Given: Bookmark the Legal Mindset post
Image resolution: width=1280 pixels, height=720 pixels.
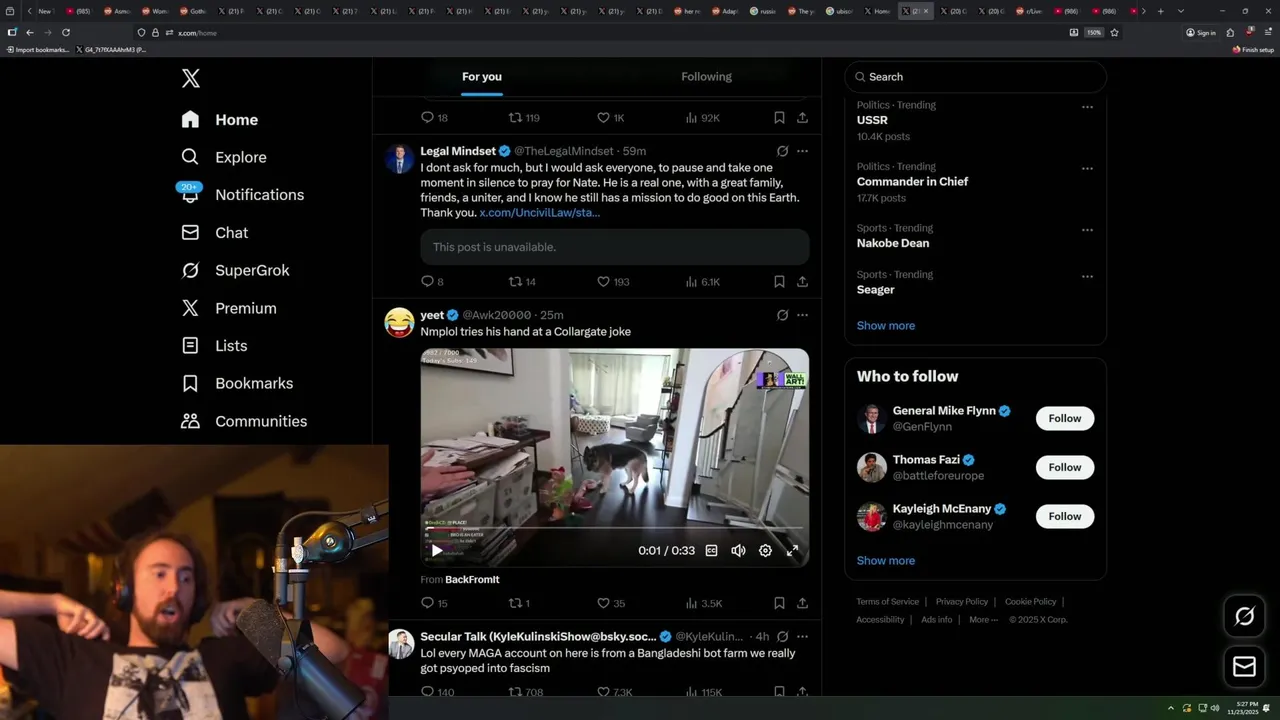Looking at the screenshot, I should coord(779,282).
